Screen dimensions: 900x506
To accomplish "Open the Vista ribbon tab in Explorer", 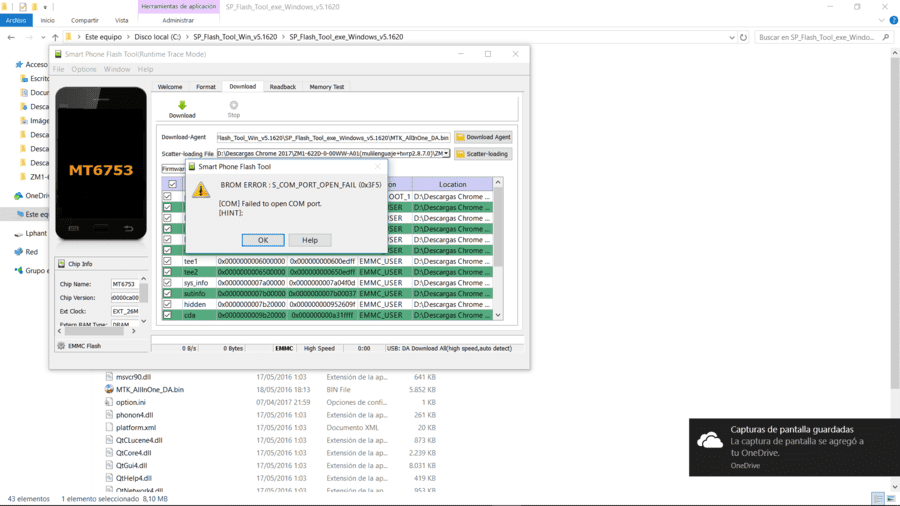I will (x=122, y=20).
